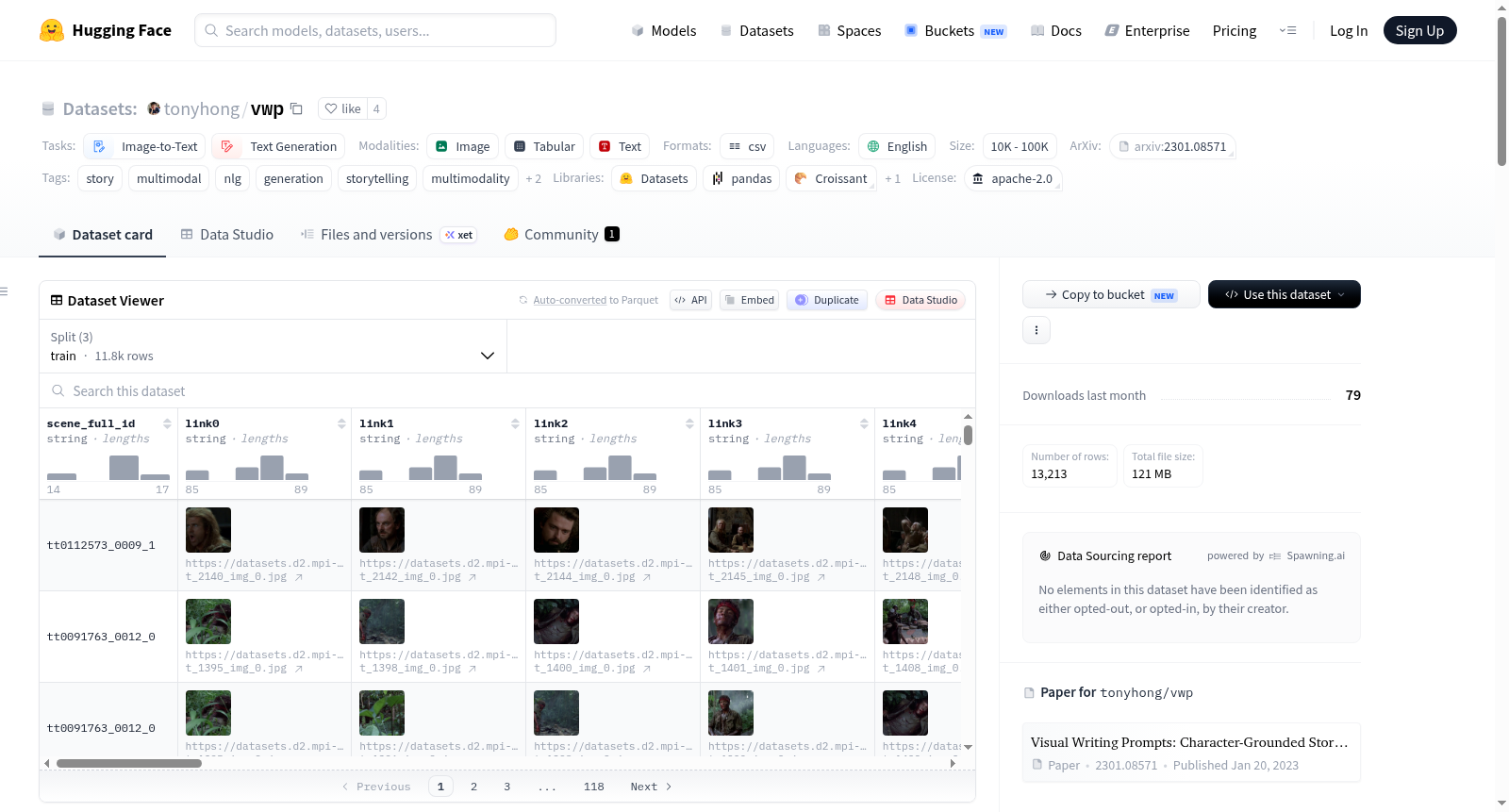Click the Duplicate button

tap(827, 300)
